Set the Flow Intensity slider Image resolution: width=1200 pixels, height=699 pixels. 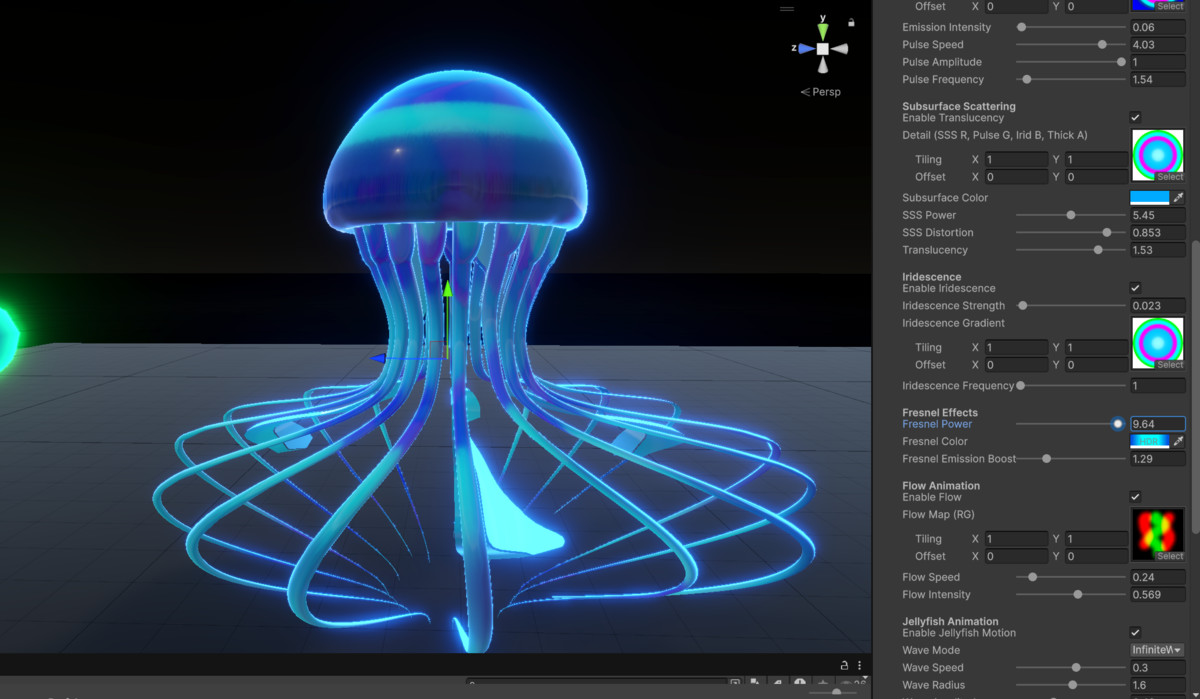pos(1071,595)
